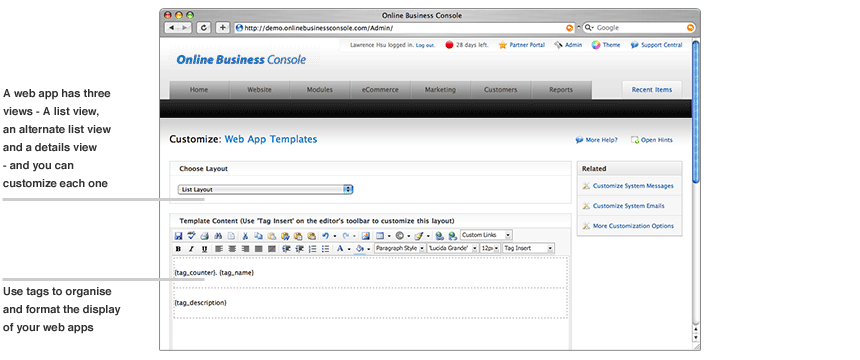Insert a bulleted list

[325, 249]
